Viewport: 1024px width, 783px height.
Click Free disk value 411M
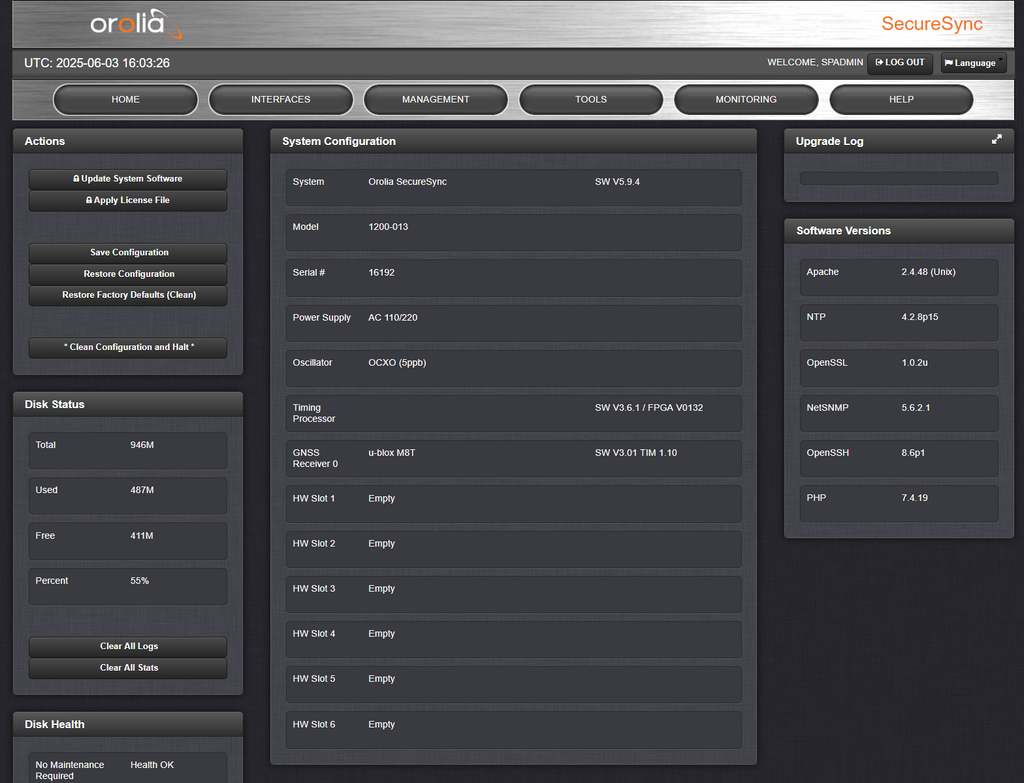click(141, 535)
